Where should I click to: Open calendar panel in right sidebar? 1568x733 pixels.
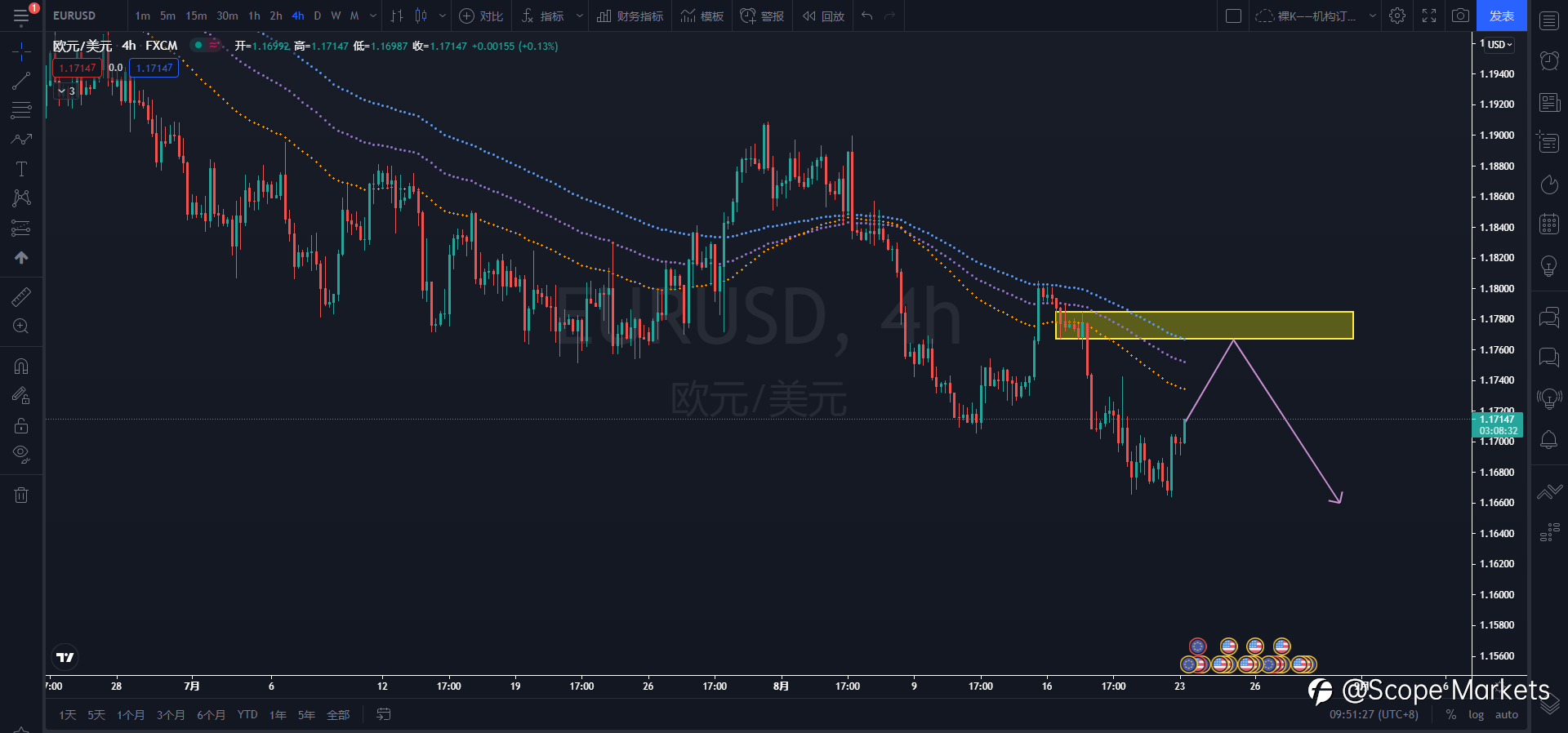tap(1549, 224)
